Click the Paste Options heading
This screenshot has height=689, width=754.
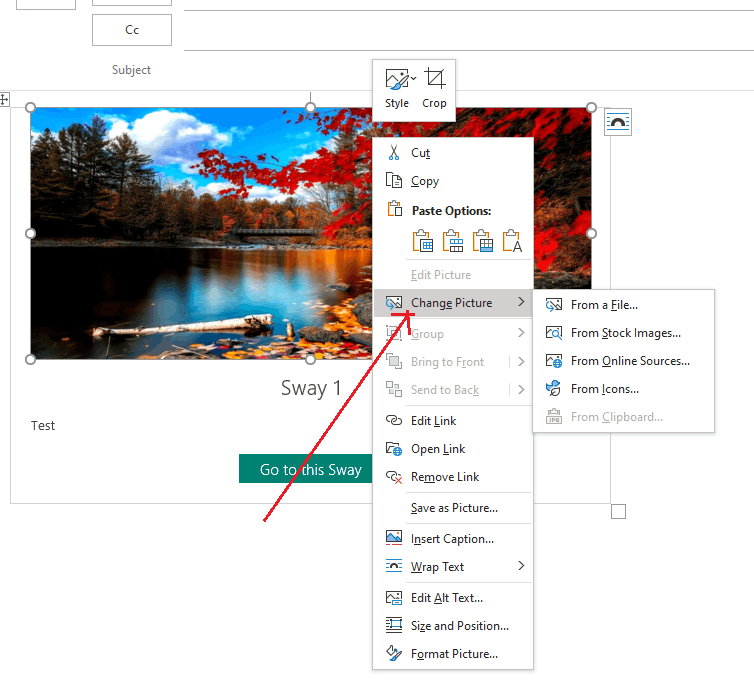click(x=452, y=211)
